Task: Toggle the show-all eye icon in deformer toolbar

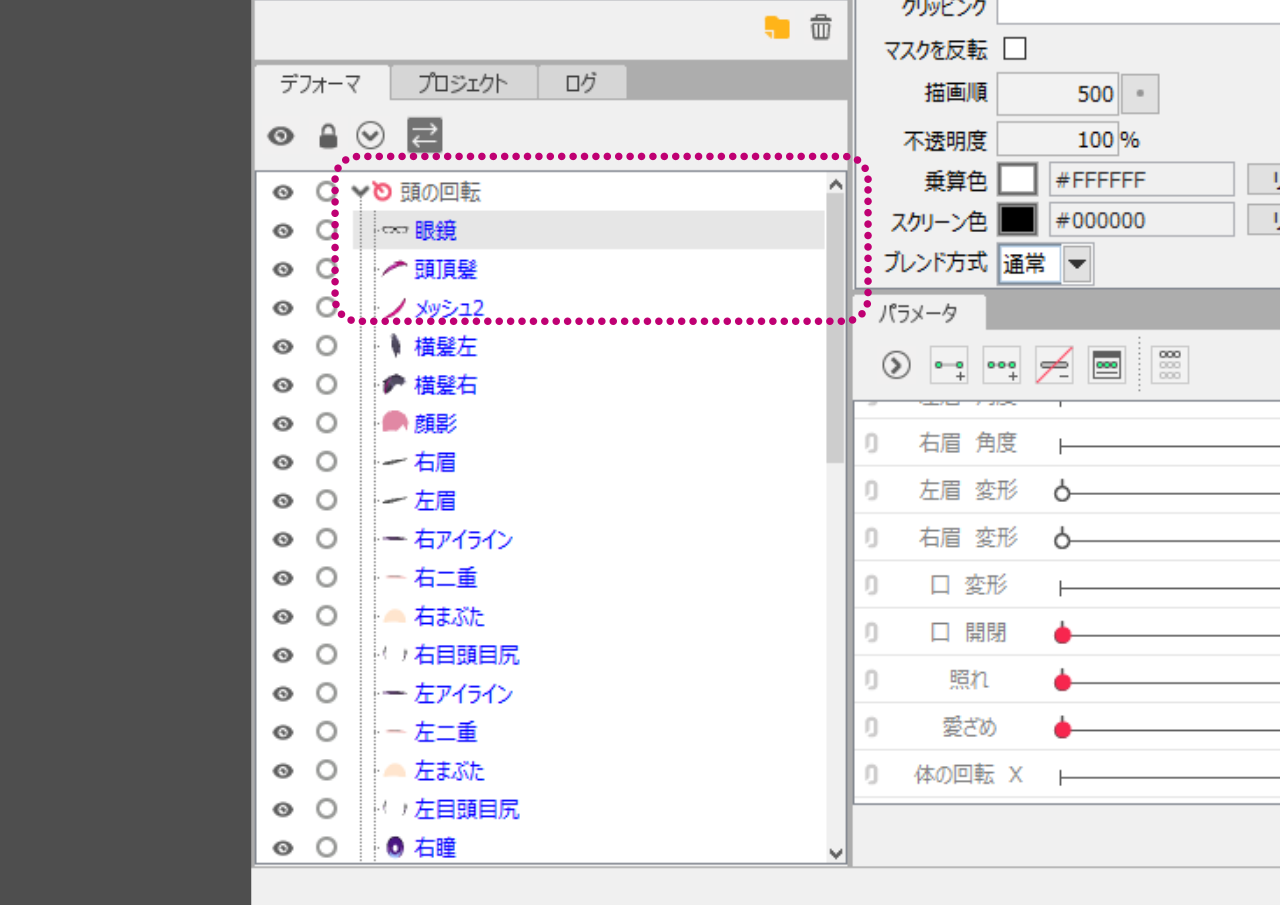Action: 281,135
